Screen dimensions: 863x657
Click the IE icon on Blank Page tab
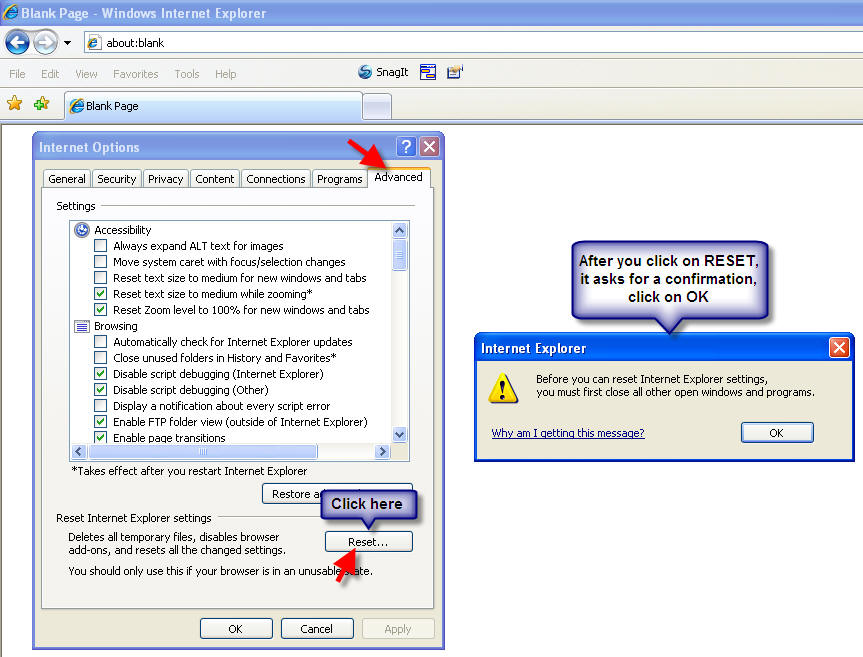click(x=77, y=106)
